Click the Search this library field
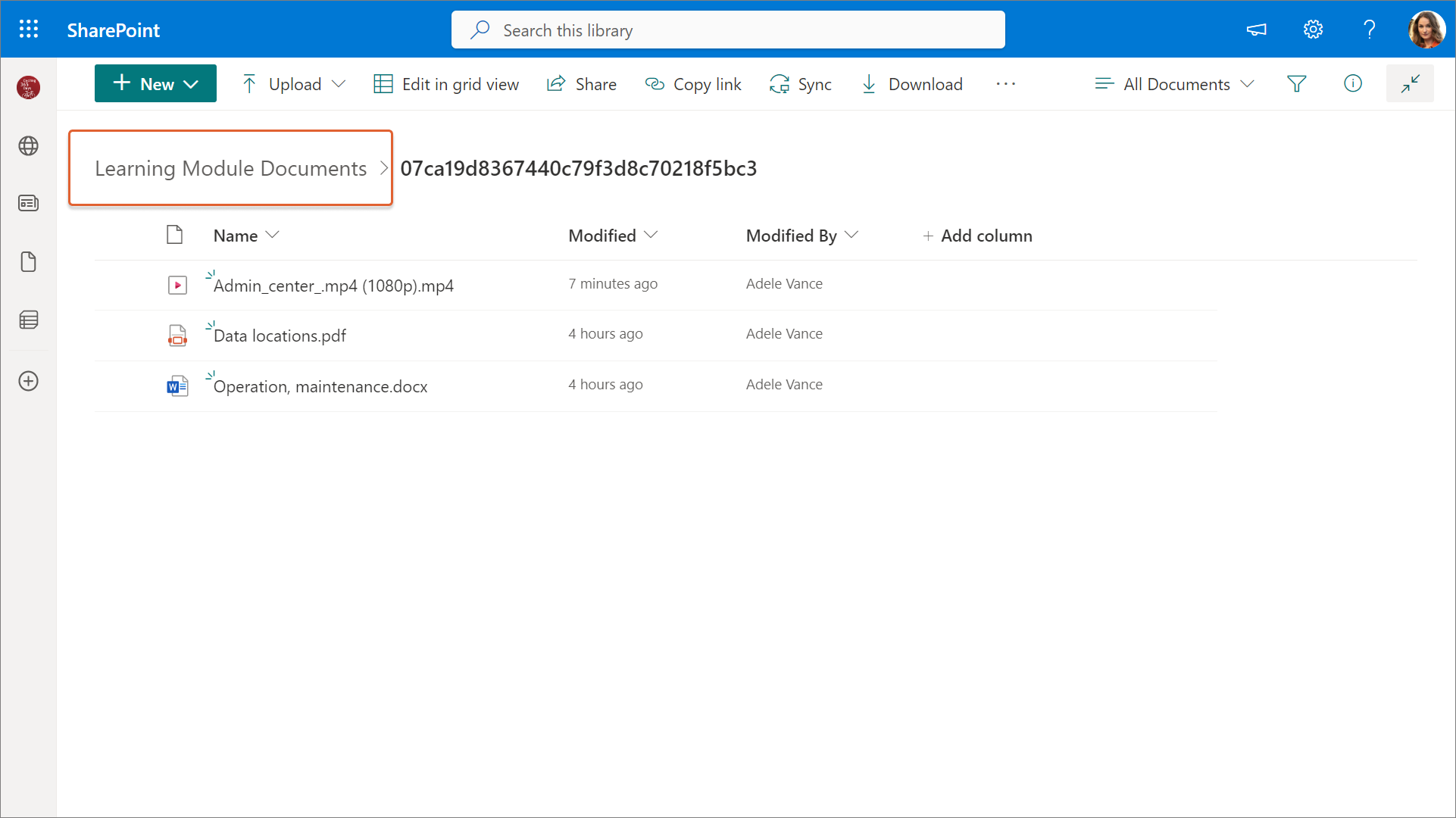 (x=727, y=30)
